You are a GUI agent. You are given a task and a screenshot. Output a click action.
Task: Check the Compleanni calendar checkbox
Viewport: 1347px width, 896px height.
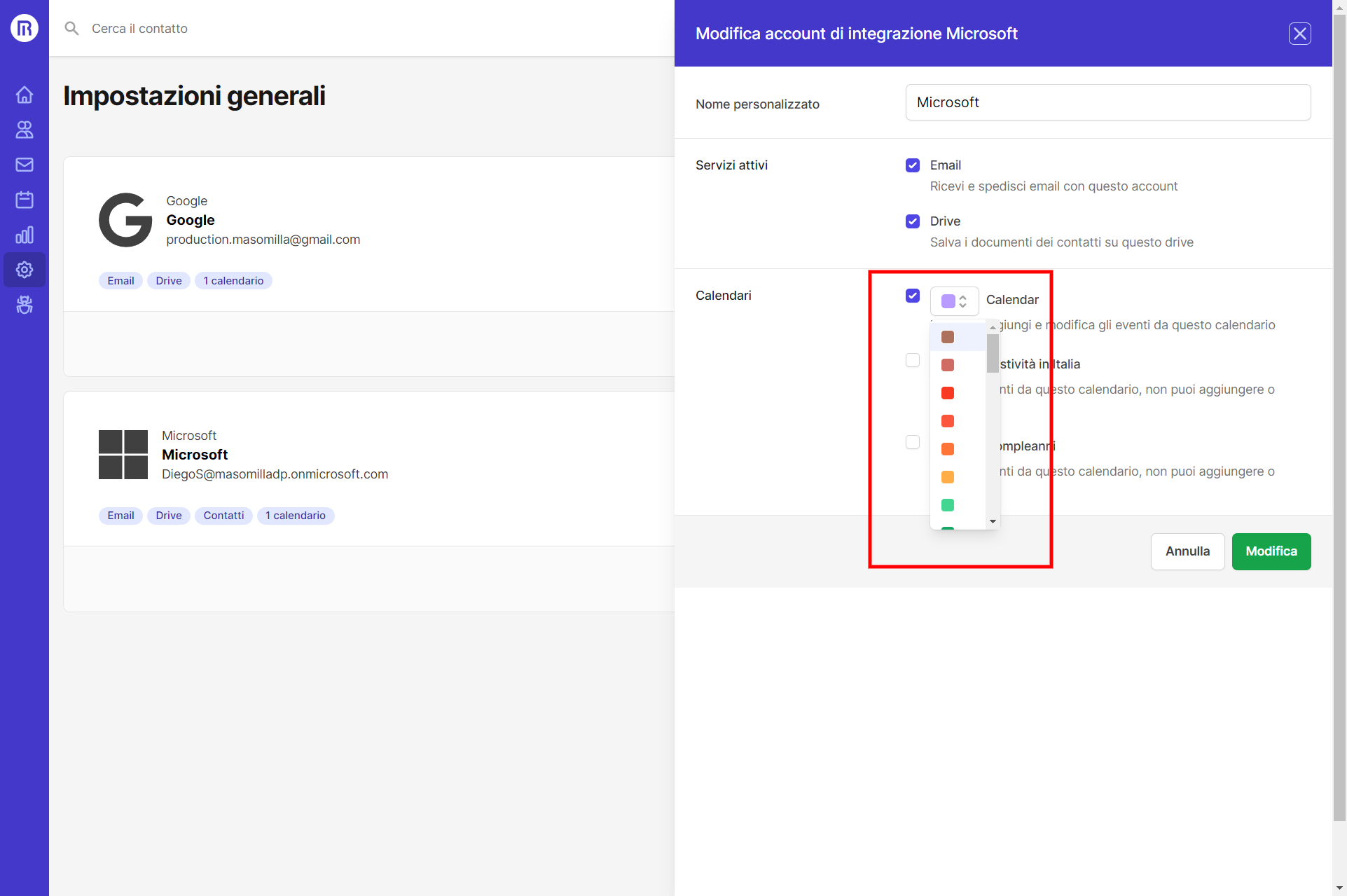click(912, 442)
